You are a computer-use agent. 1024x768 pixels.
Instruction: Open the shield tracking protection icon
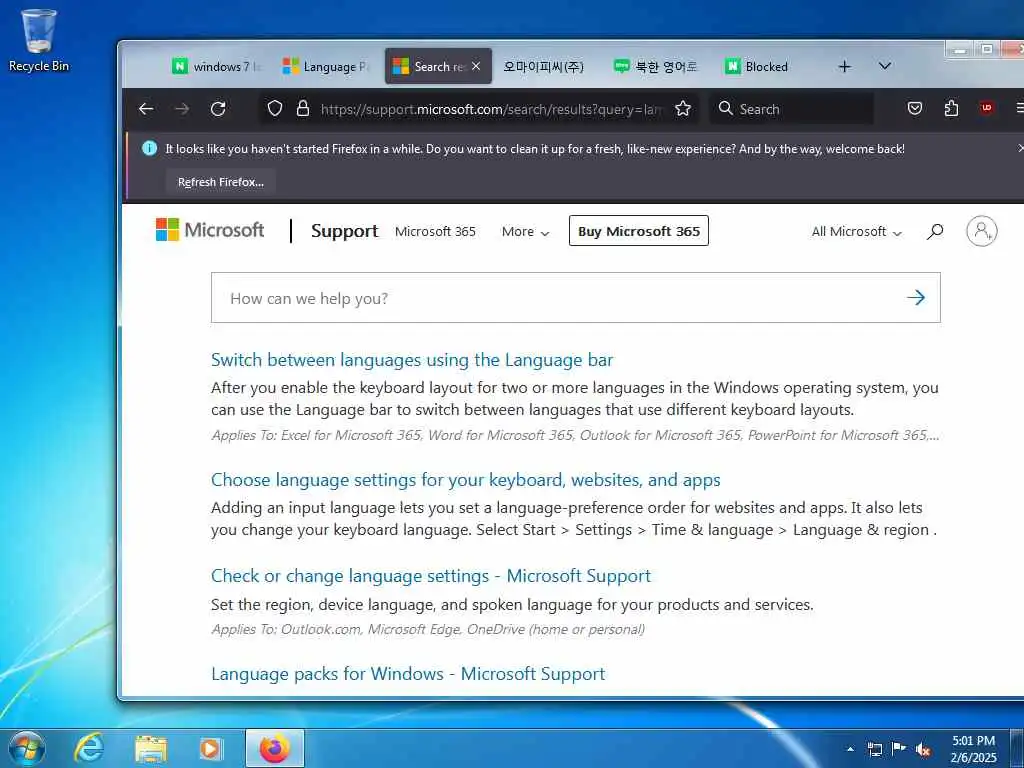pos(275,108)
